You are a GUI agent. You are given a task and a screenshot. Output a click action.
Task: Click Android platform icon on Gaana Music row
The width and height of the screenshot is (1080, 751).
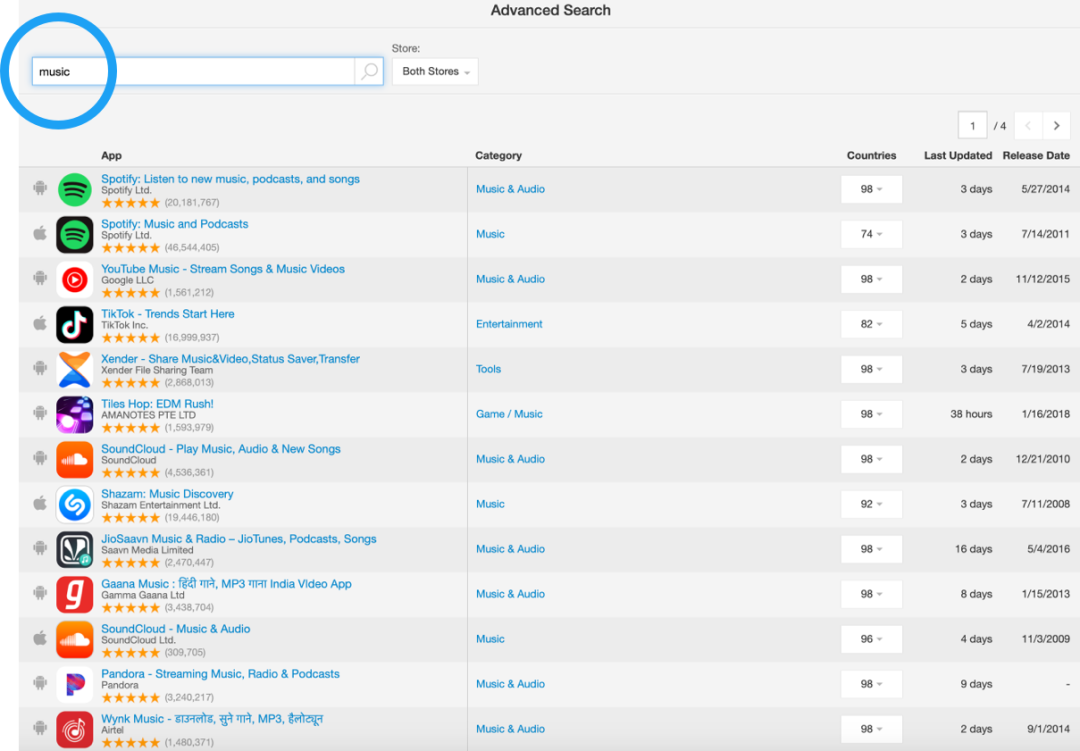point(40,593)
